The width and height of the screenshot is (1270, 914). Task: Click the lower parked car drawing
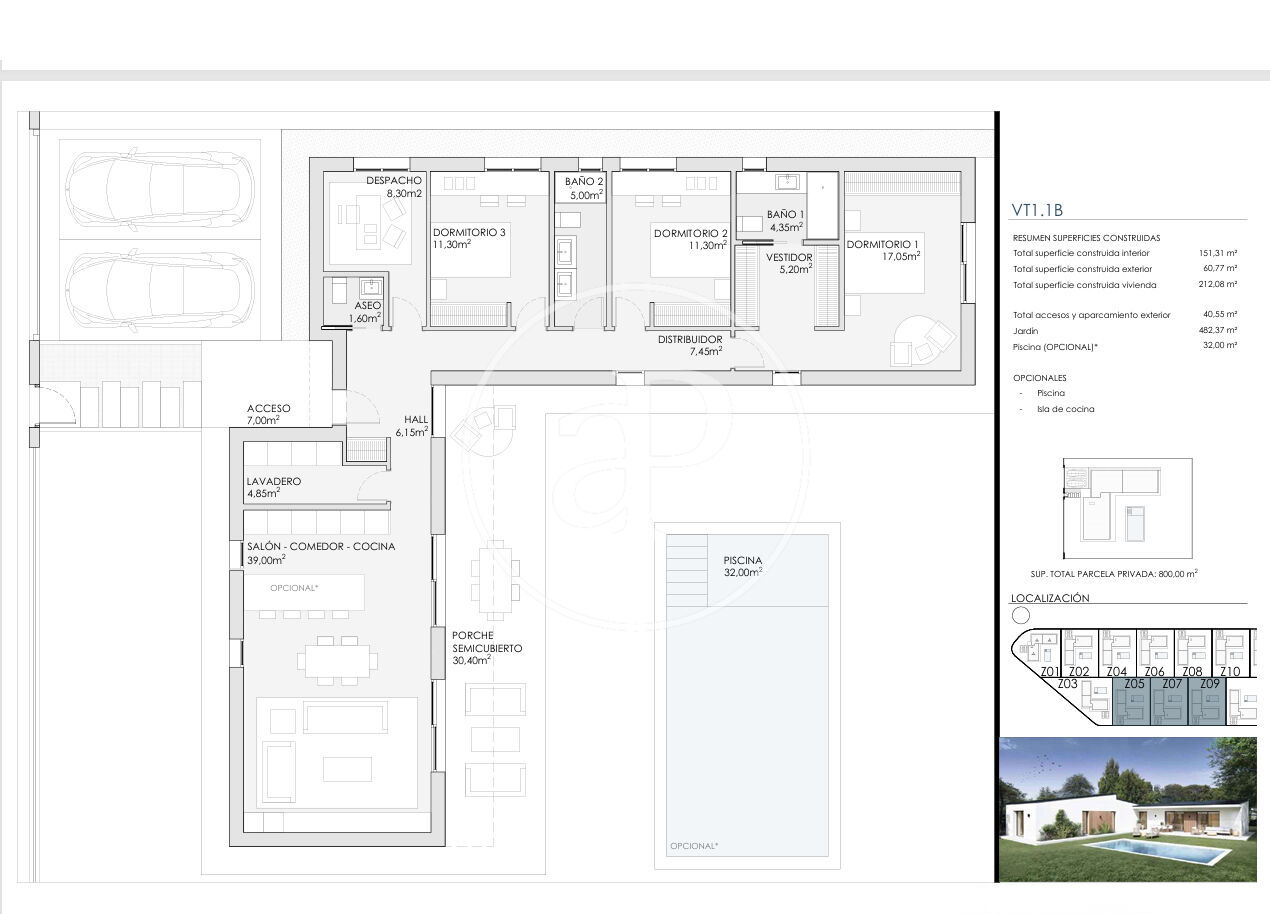[x=159, y=289]
